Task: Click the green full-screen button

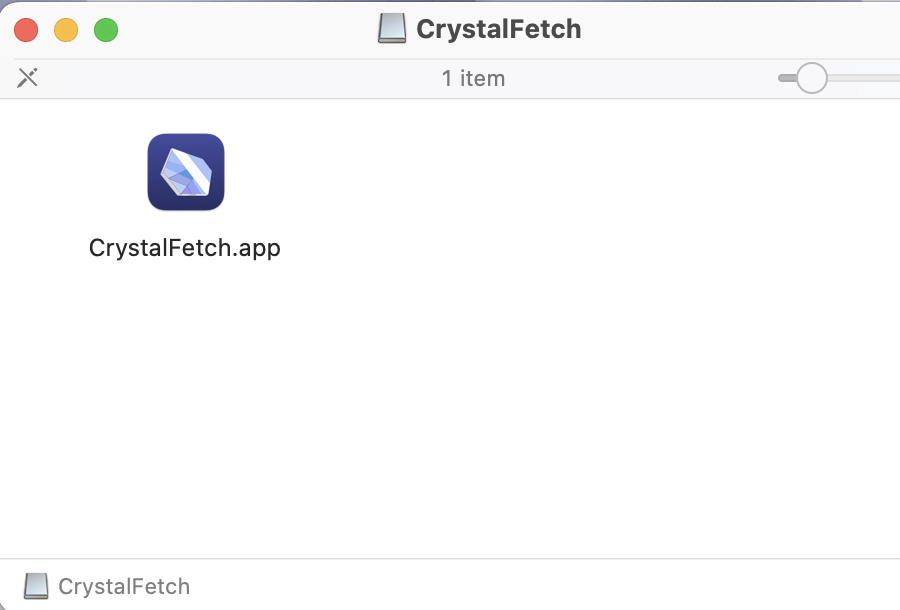Action: [105, 30]
